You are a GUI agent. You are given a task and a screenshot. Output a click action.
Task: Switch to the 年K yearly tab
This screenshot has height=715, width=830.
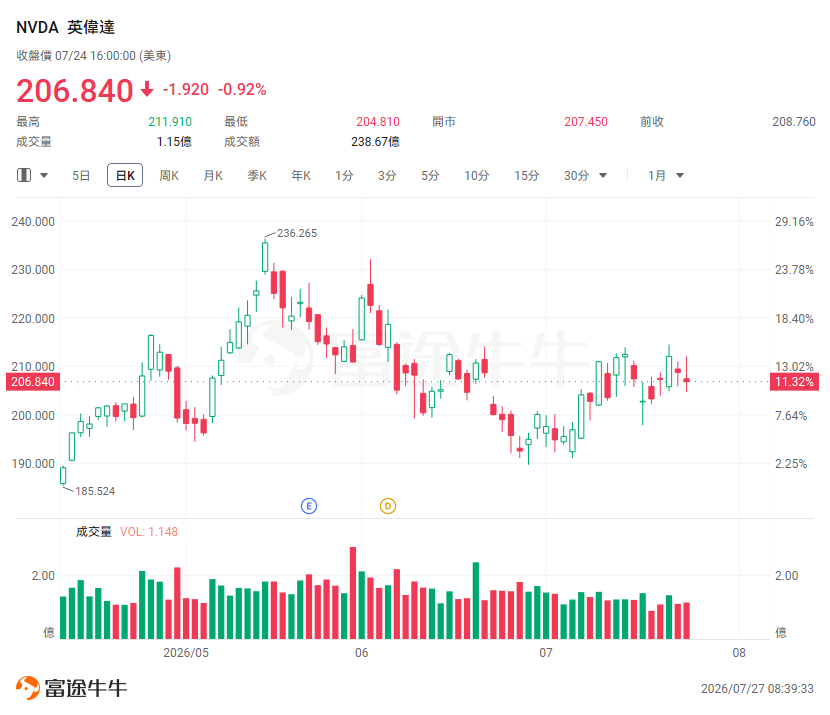point(301,176)
